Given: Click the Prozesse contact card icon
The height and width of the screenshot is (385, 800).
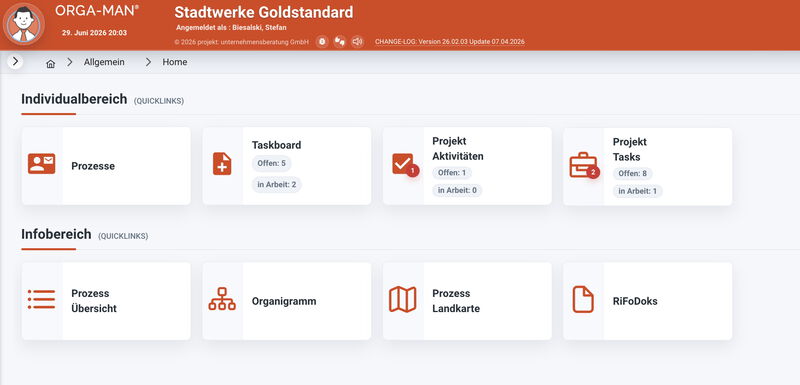Looking at the screenshot, I should pos(41,164).
